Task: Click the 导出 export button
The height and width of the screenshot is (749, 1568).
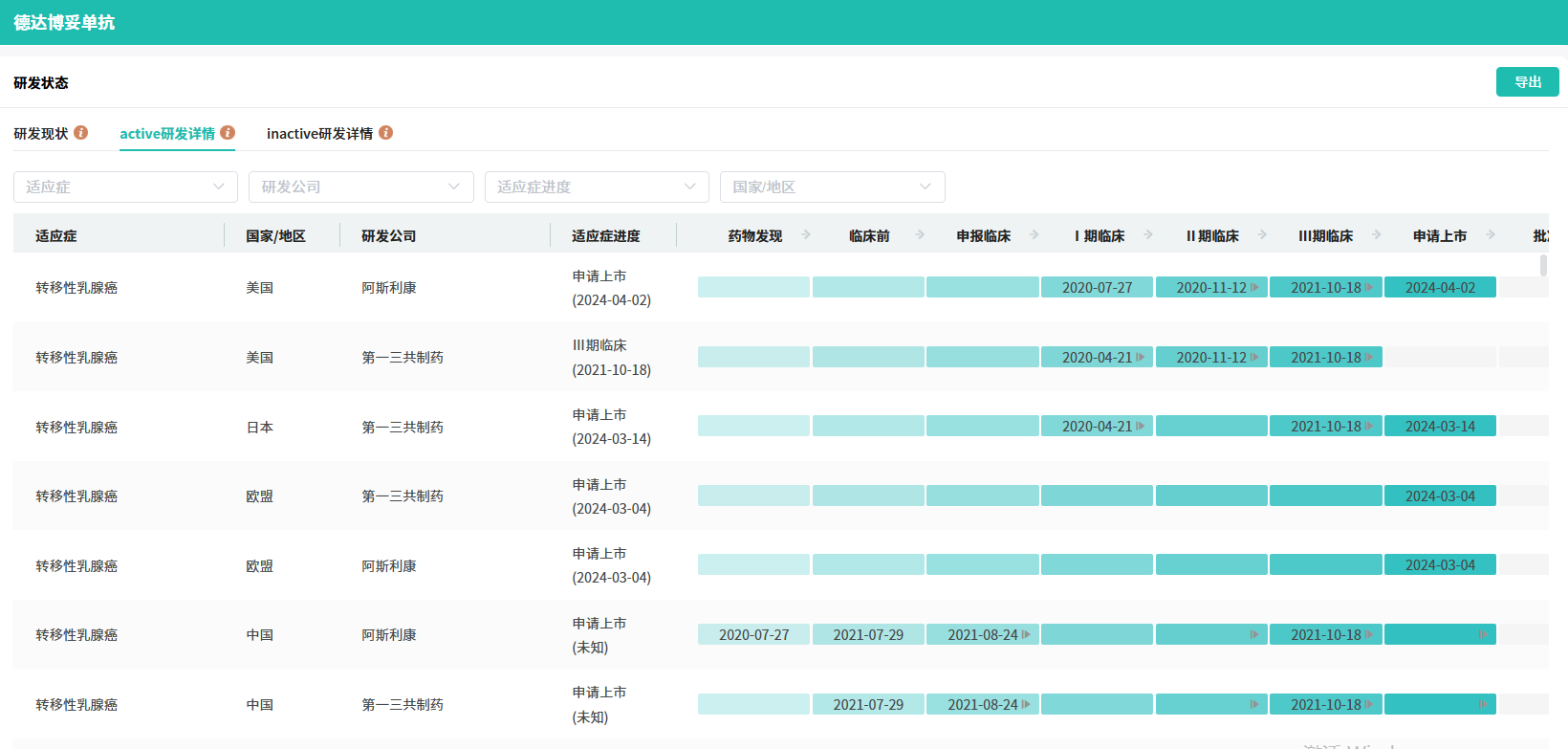Action: (1527, 82)
